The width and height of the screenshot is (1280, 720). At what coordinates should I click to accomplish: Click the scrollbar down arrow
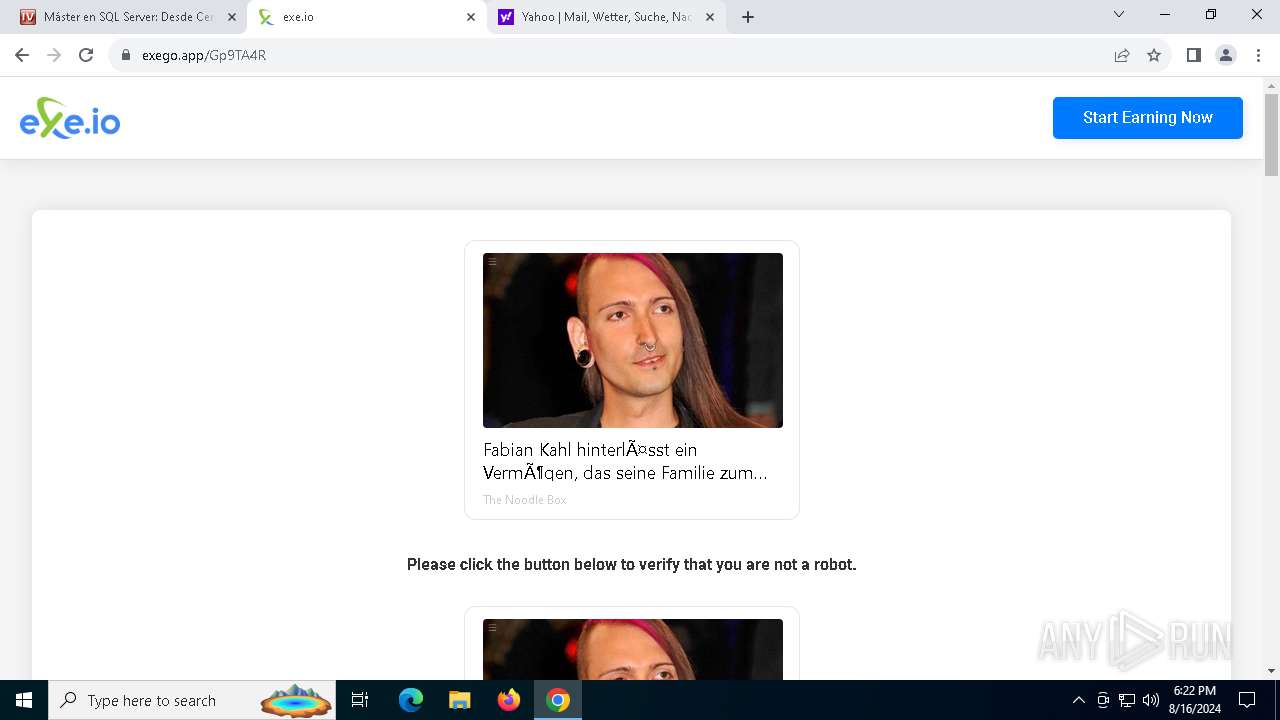1271,671
